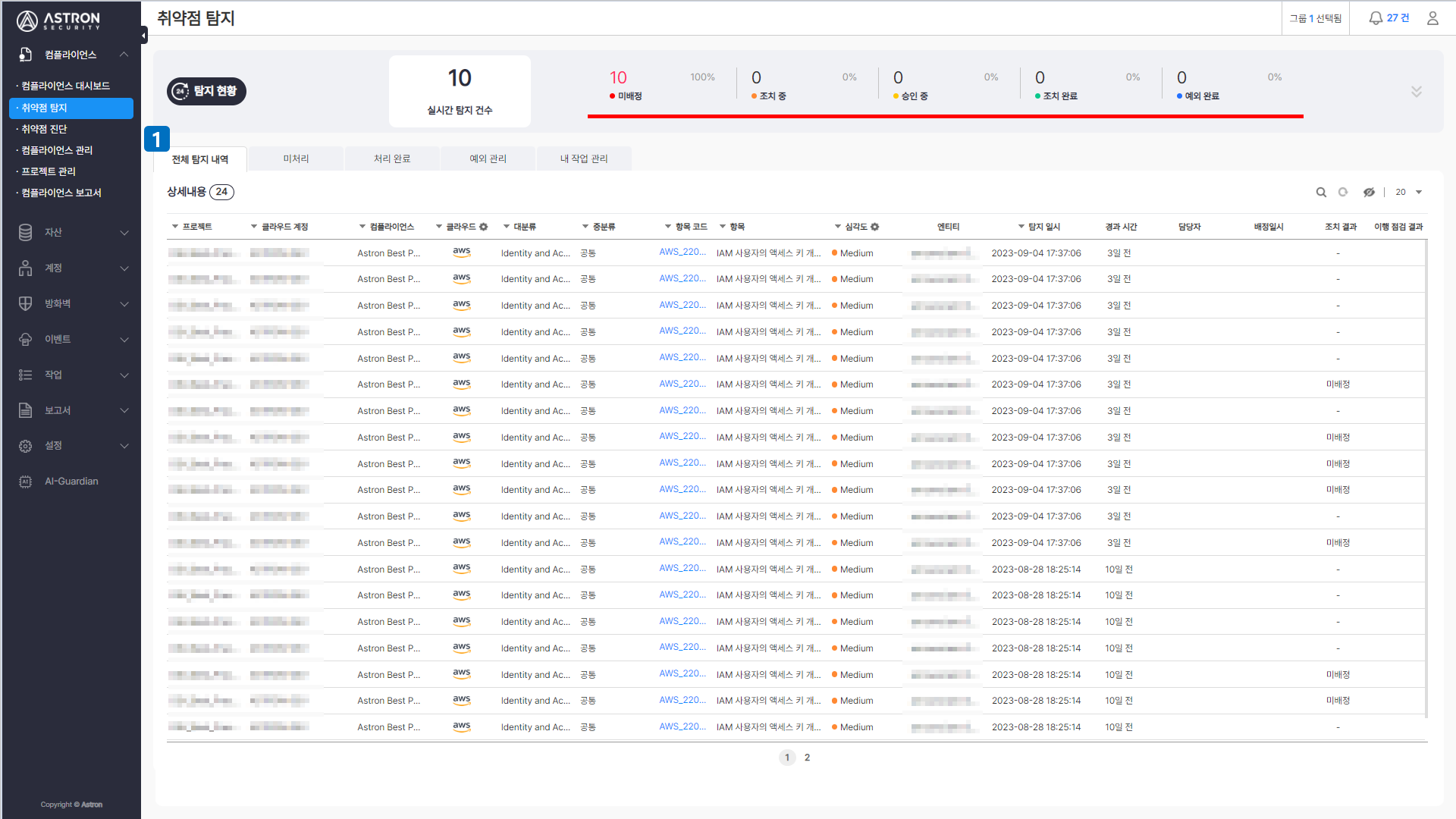Switch to the 미처리 tab
The width and height of the screenshot is (1456, 819).
[x=296, y=158]
